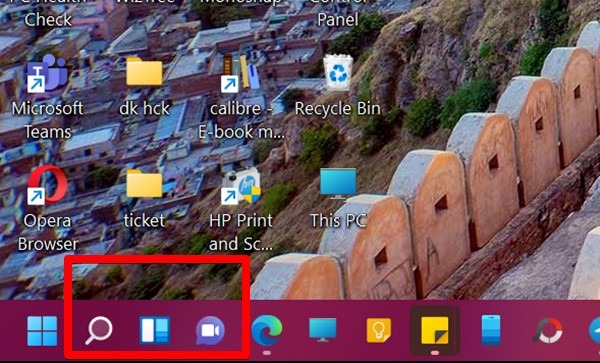The height and width of the screenshot is (363, 600).
Task: Click the Health Check label text
Action: pyautogui.click(x=48, y=13)
